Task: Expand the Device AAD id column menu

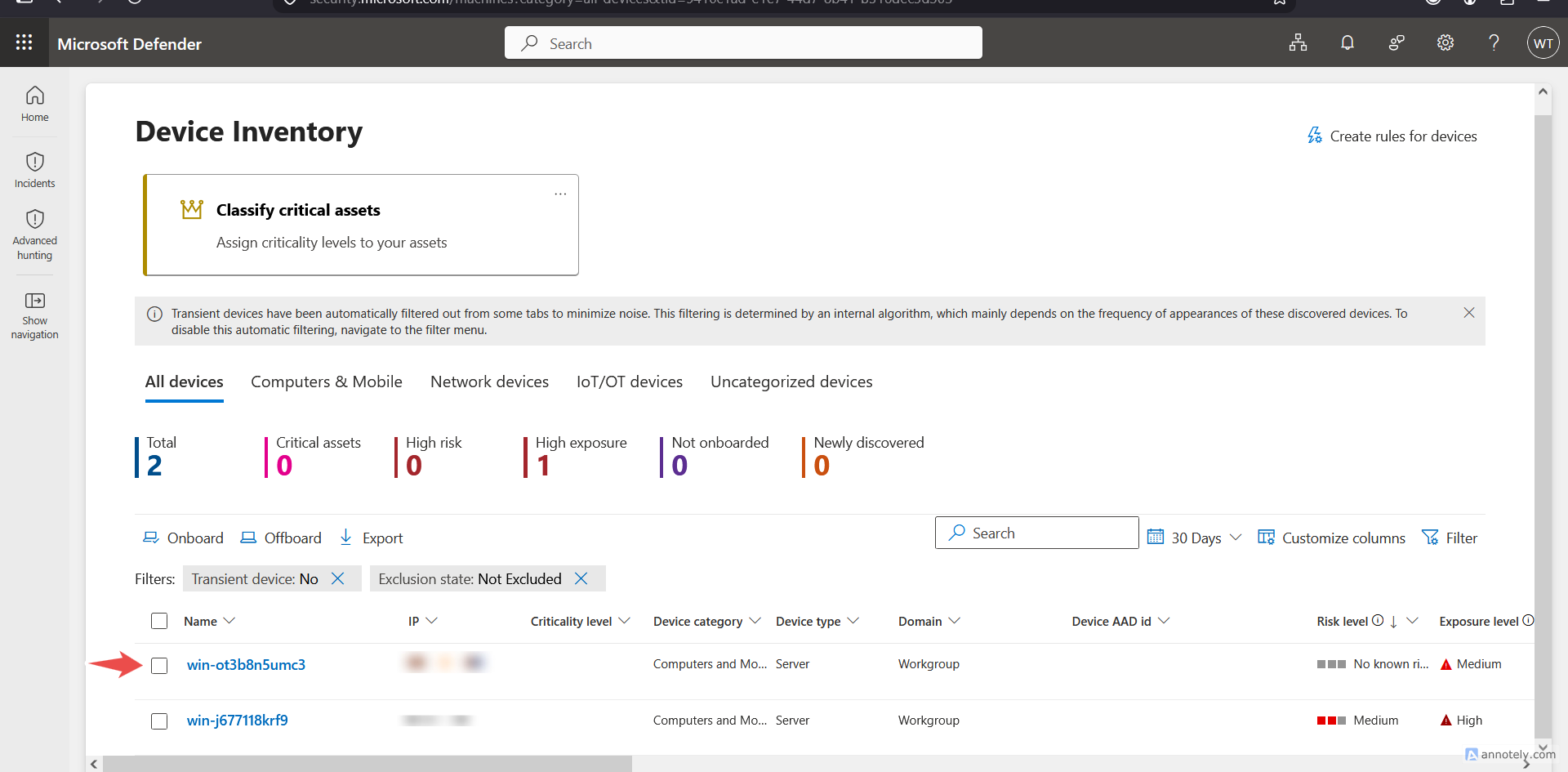Action: (x=1164, y=621)
